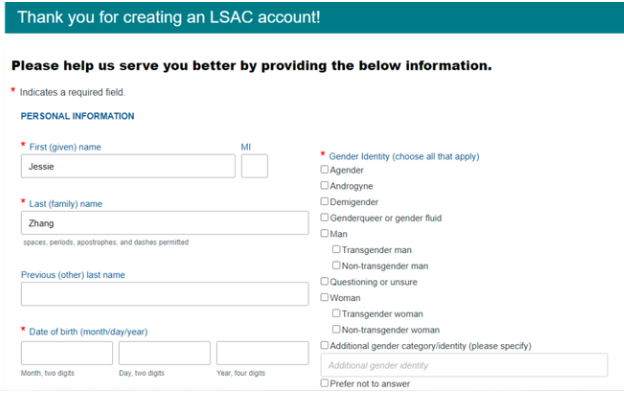Image resolution: width=624 pixels, height=397 pixels.
Task: Focus the MI middle initial box
Action: coord(254,166)
